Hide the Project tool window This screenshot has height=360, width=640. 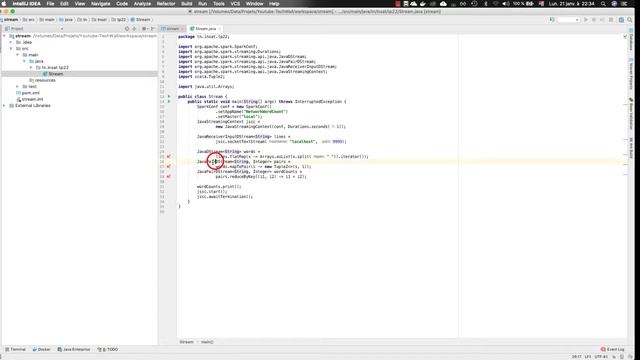[x=153, y=29]
